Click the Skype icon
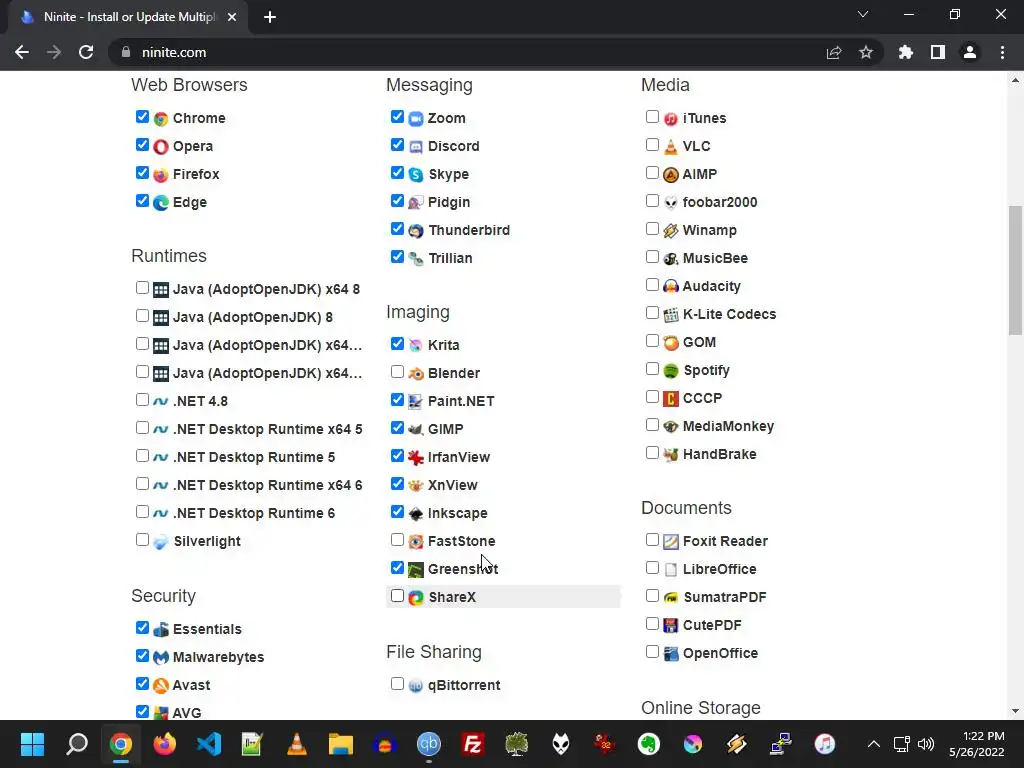This screenshot has width=1024, height=768. [x=416, y=175]
